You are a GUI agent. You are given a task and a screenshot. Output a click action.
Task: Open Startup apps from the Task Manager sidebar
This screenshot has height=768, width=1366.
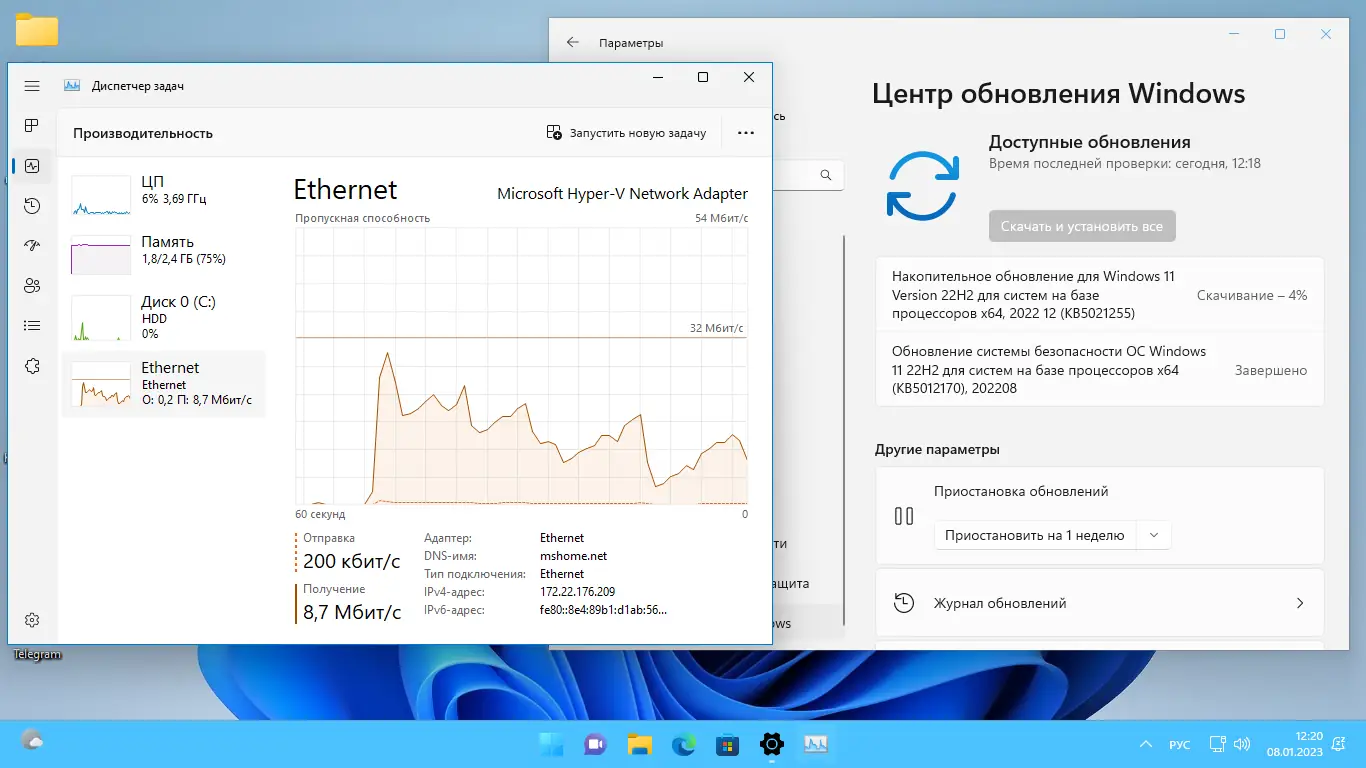[32, 246]
